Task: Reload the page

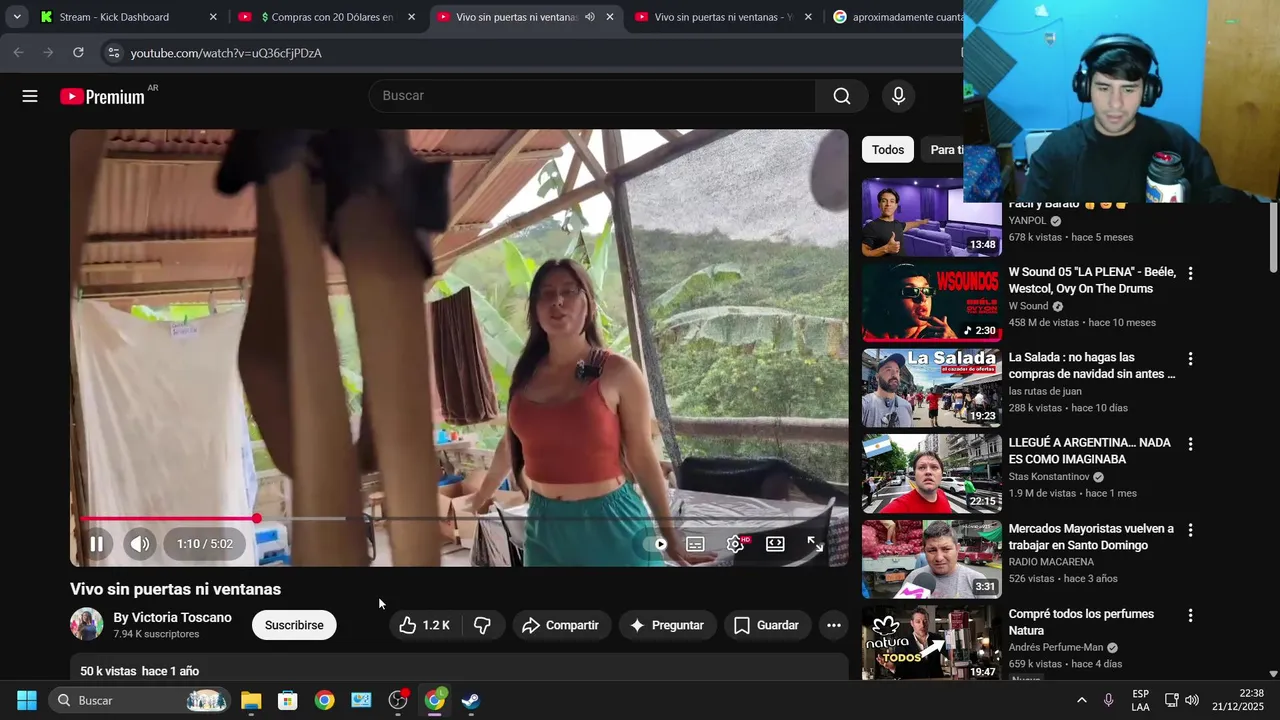Action: (78, 53)
